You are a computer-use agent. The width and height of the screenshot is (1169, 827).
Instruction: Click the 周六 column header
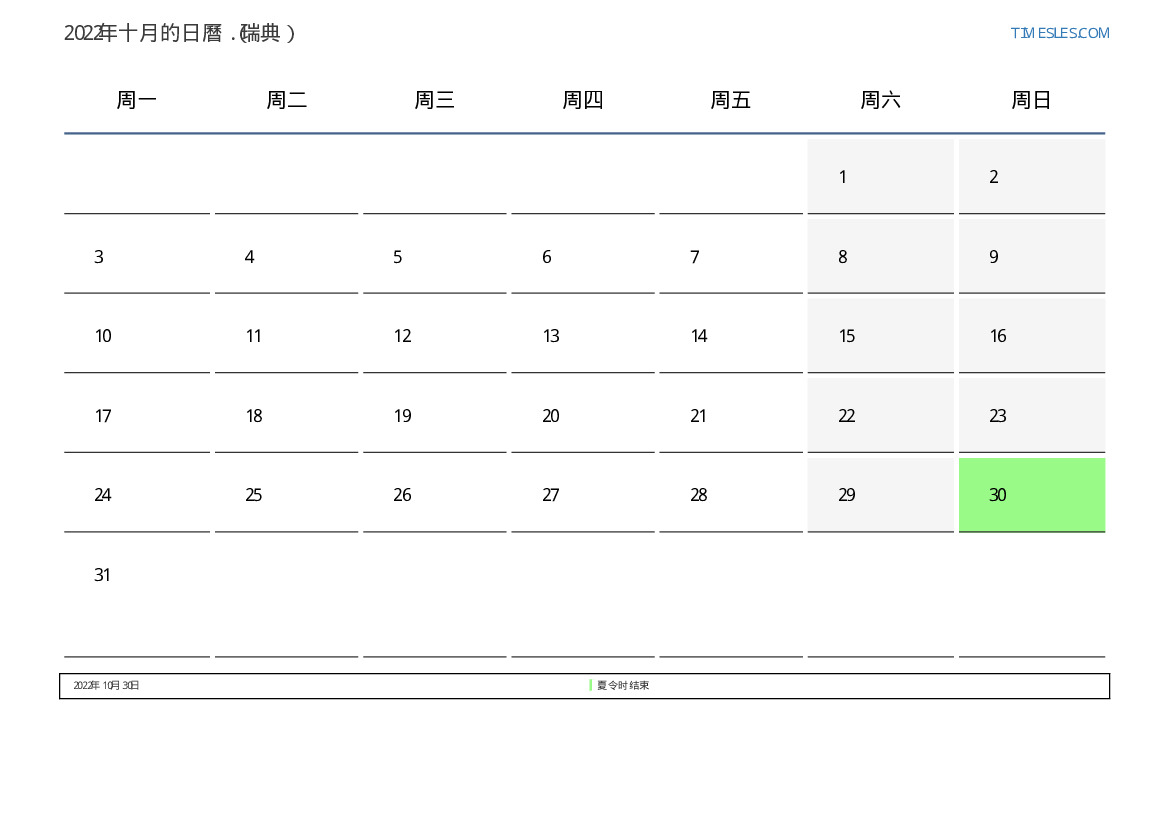[880, 100]
